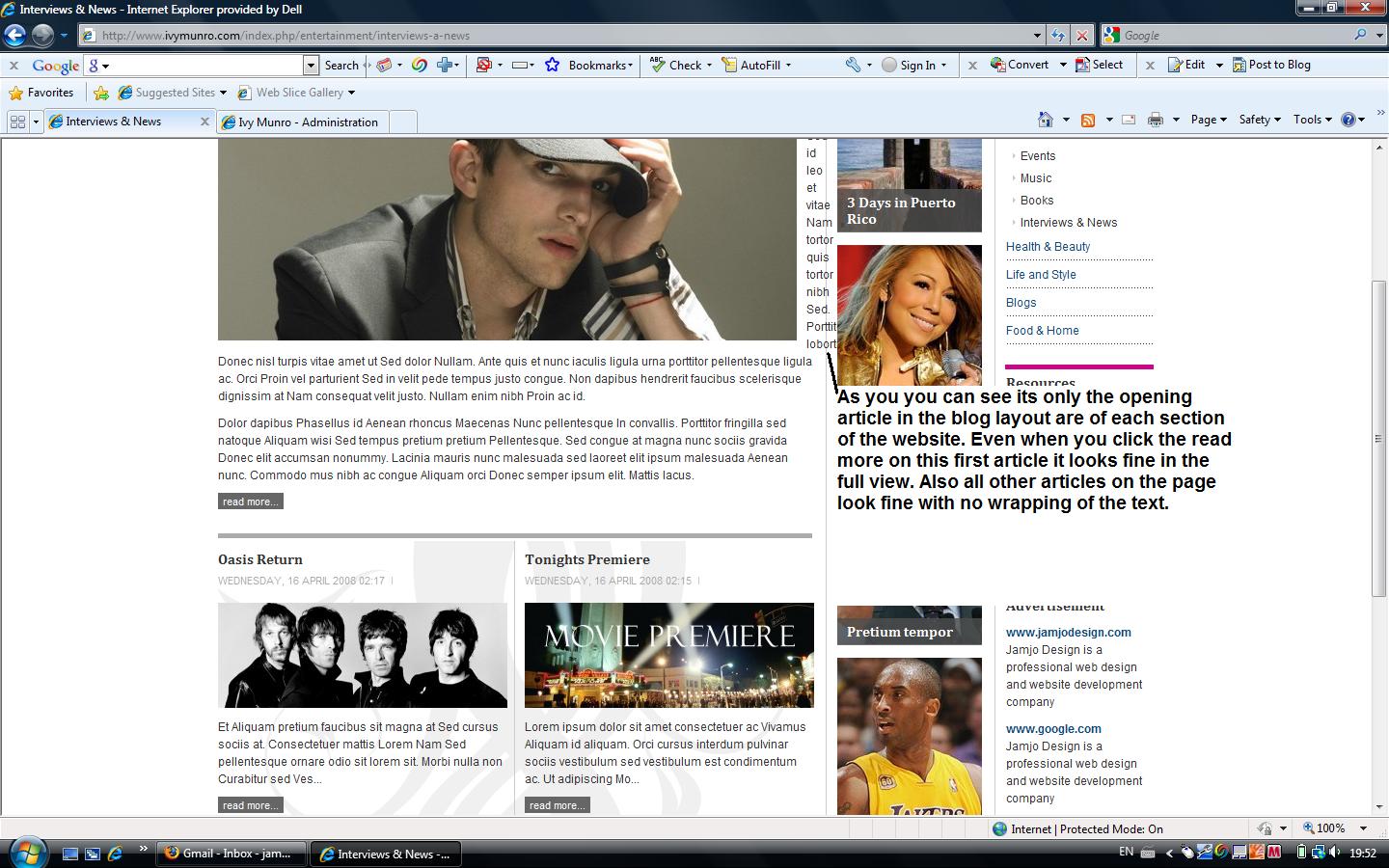Screen dimensions: 1389x868
Task: Open the Tools dropdown in the command bar
Action: [x=1308, y=120]
